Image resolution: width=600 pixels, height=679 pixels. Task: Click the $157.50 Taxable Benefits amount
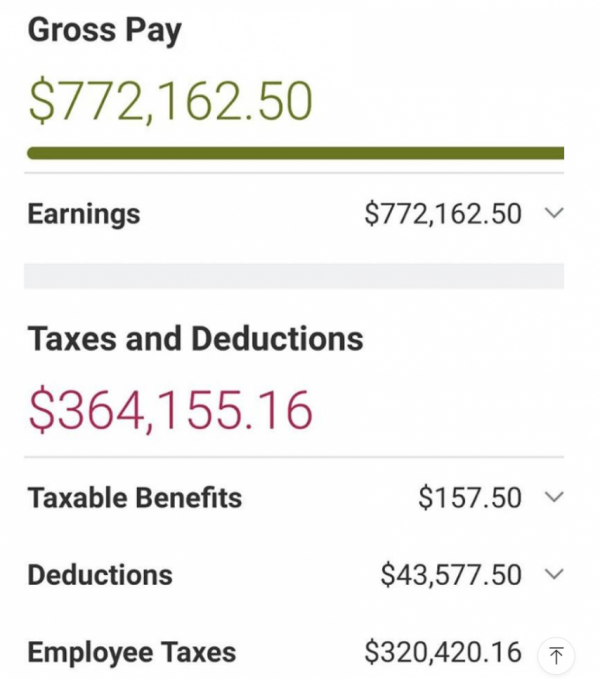click(x=470, y=498)
